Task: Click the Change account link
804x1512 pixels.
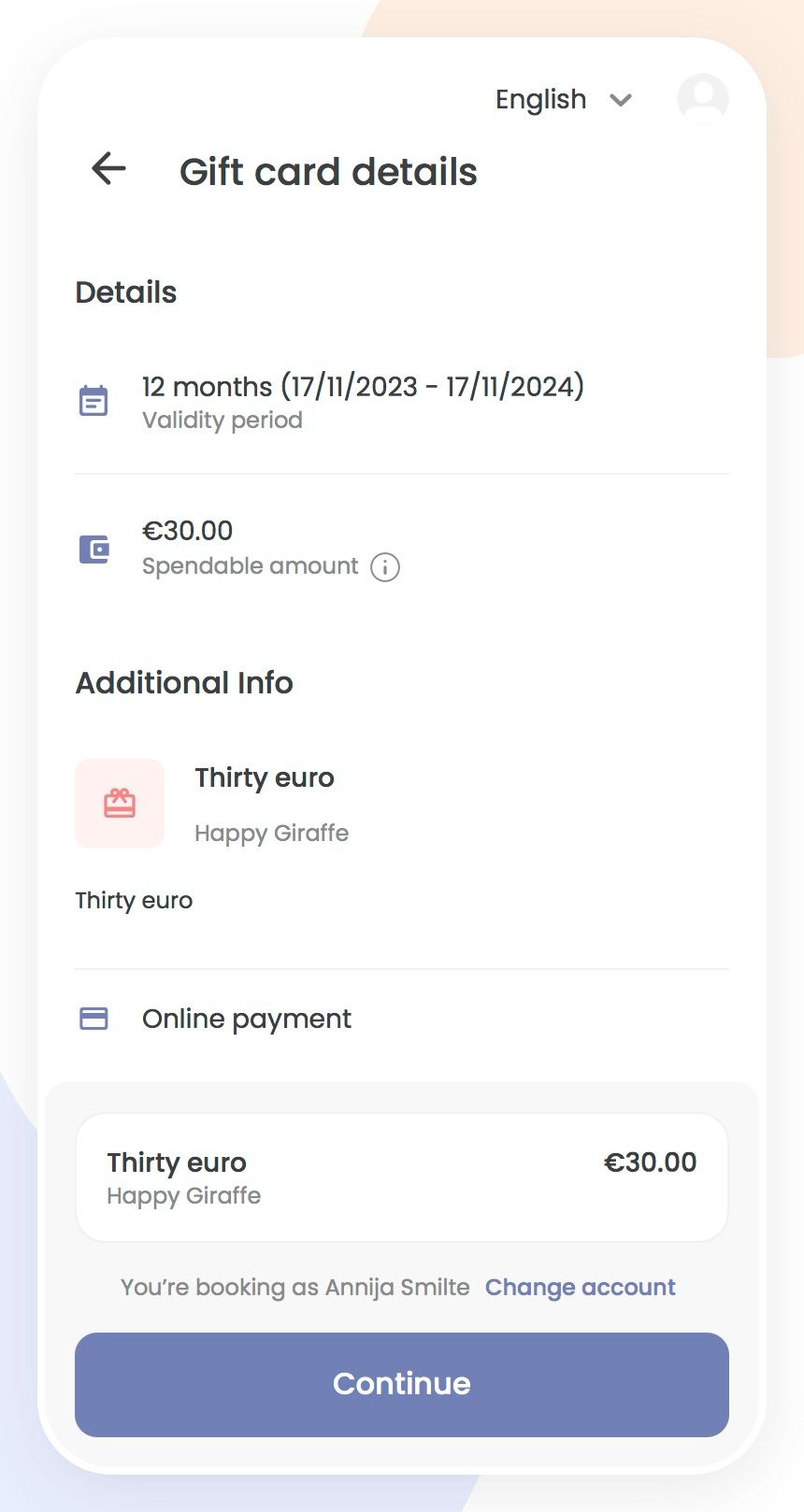Action: tap(580, 1287)
